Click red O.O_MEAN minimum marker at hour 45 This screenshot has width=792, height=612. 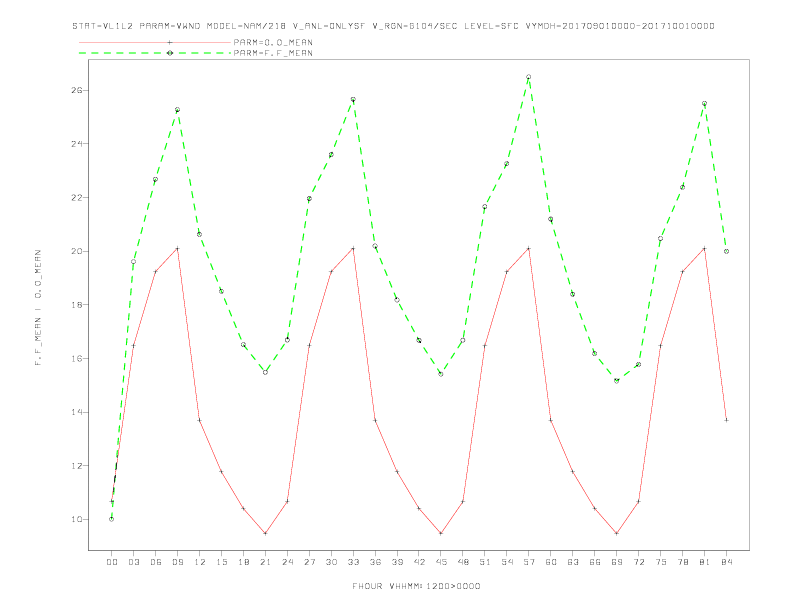pyautogui.click(x=441, y=533)
